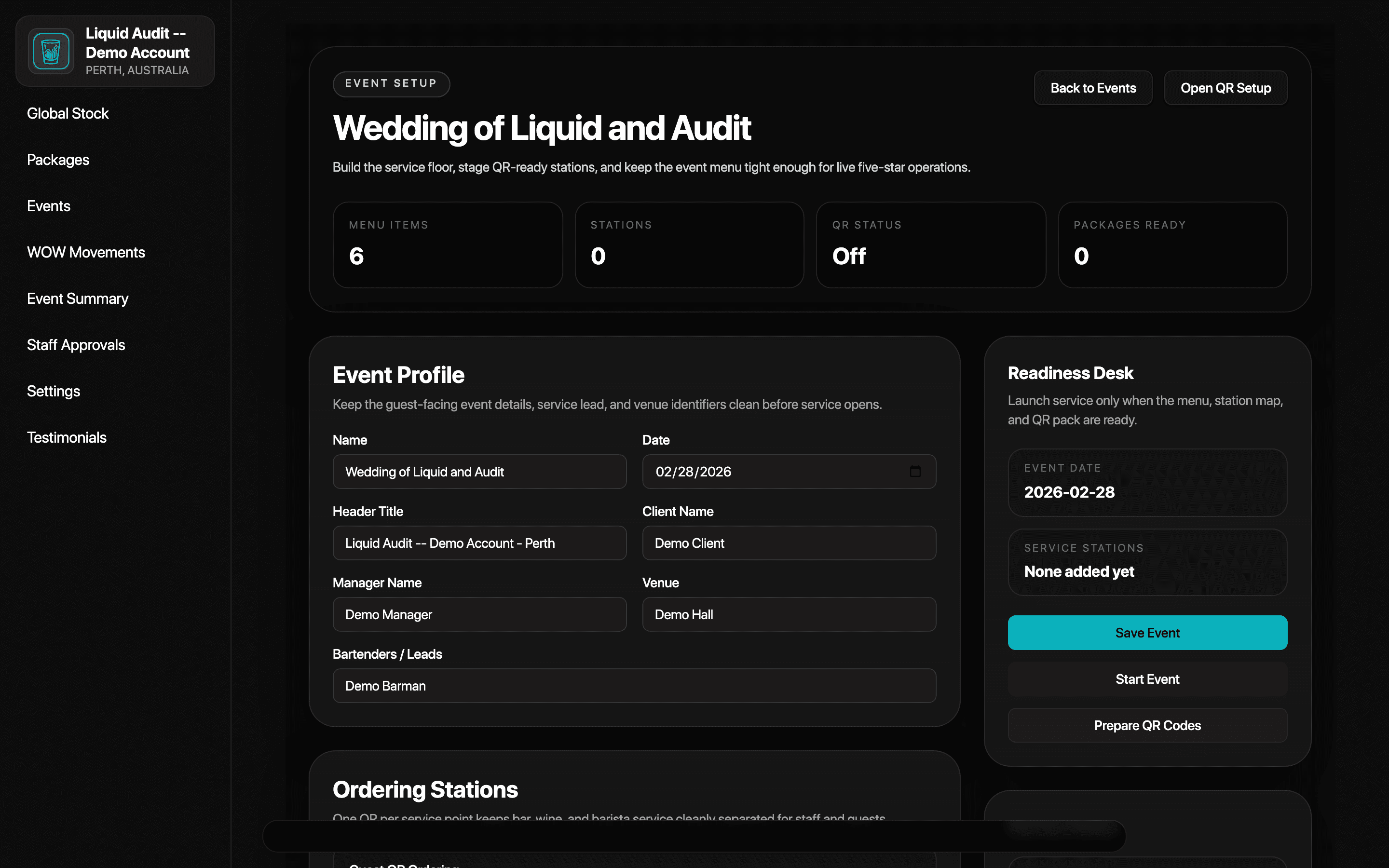Open QR Setup from the header
1389x868 pixels.
pos(1226,88)
